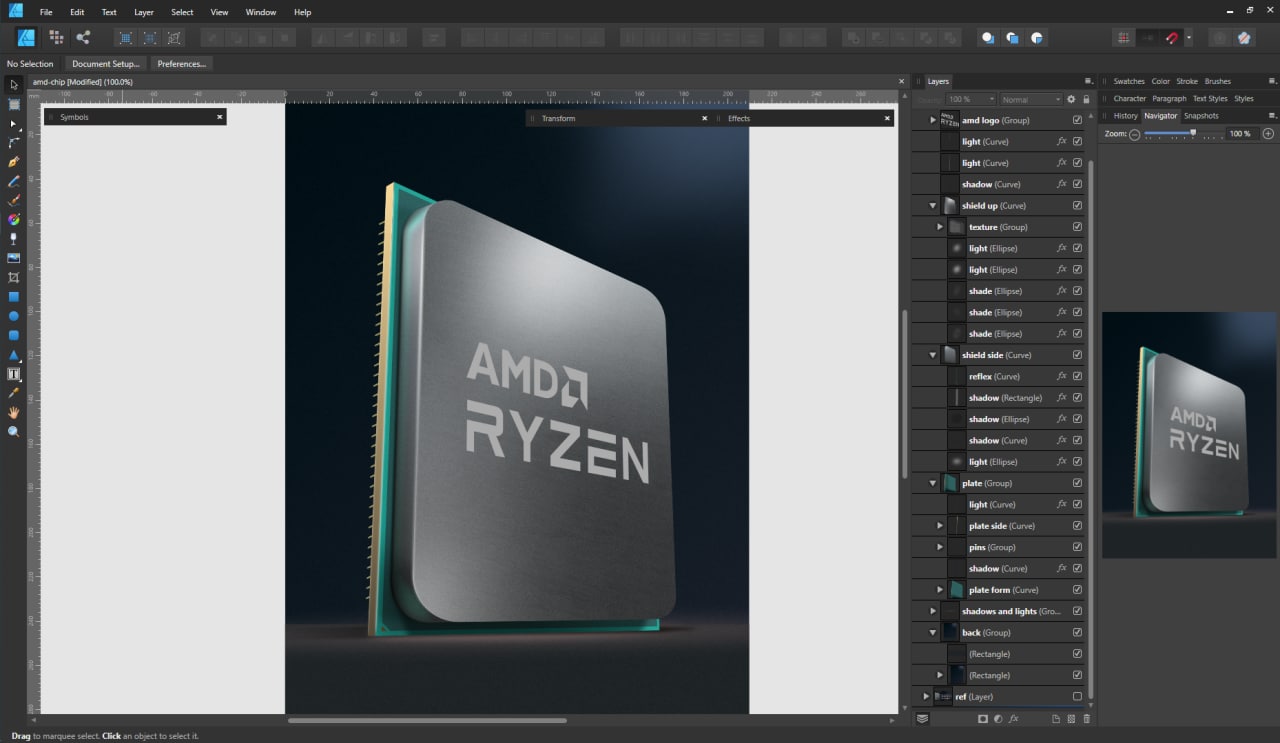This screenshot has height=743, width=1280.
Task: Expand the pins group
Action: click(940, 547)
